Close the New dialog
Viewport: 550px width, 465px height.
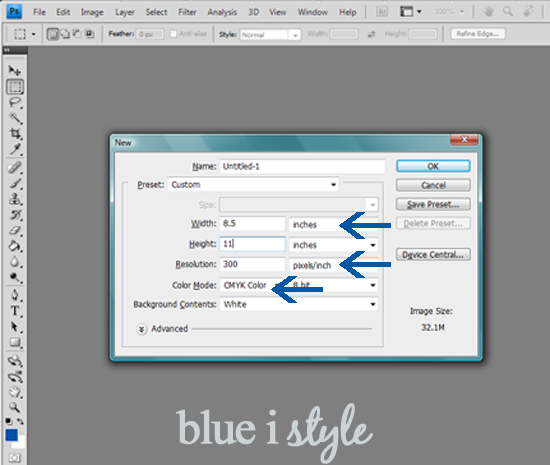coord(464,140)
